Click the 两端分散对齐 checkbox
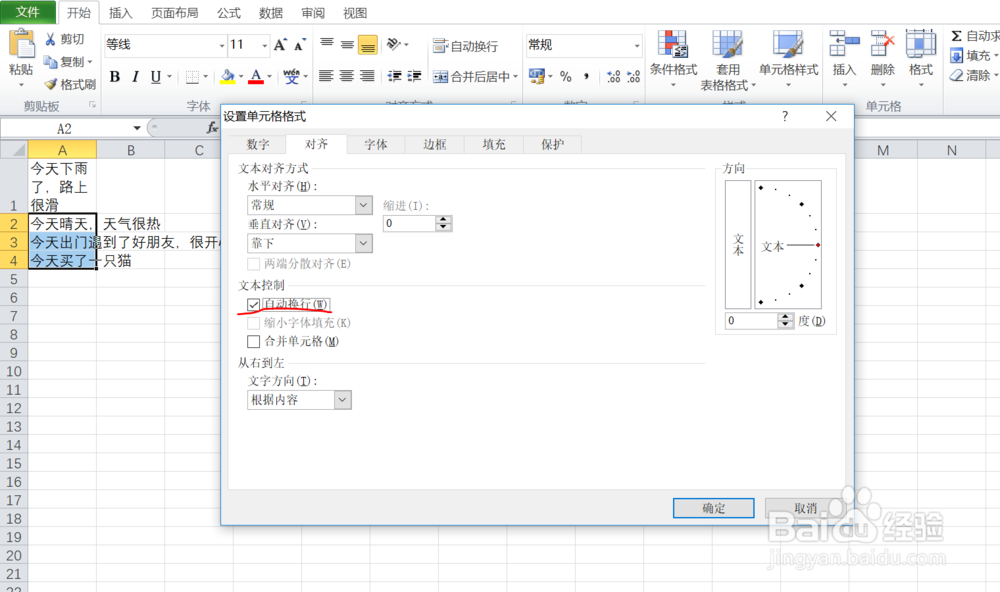 point(253,263)
